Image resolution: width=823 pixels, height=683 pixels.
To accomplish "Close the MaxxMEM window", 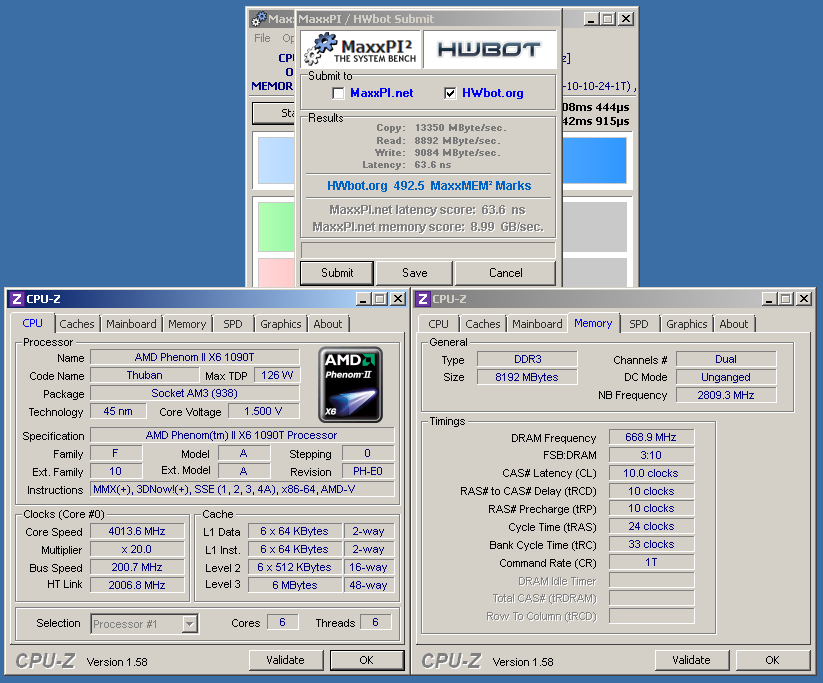I will pos(626,19).
